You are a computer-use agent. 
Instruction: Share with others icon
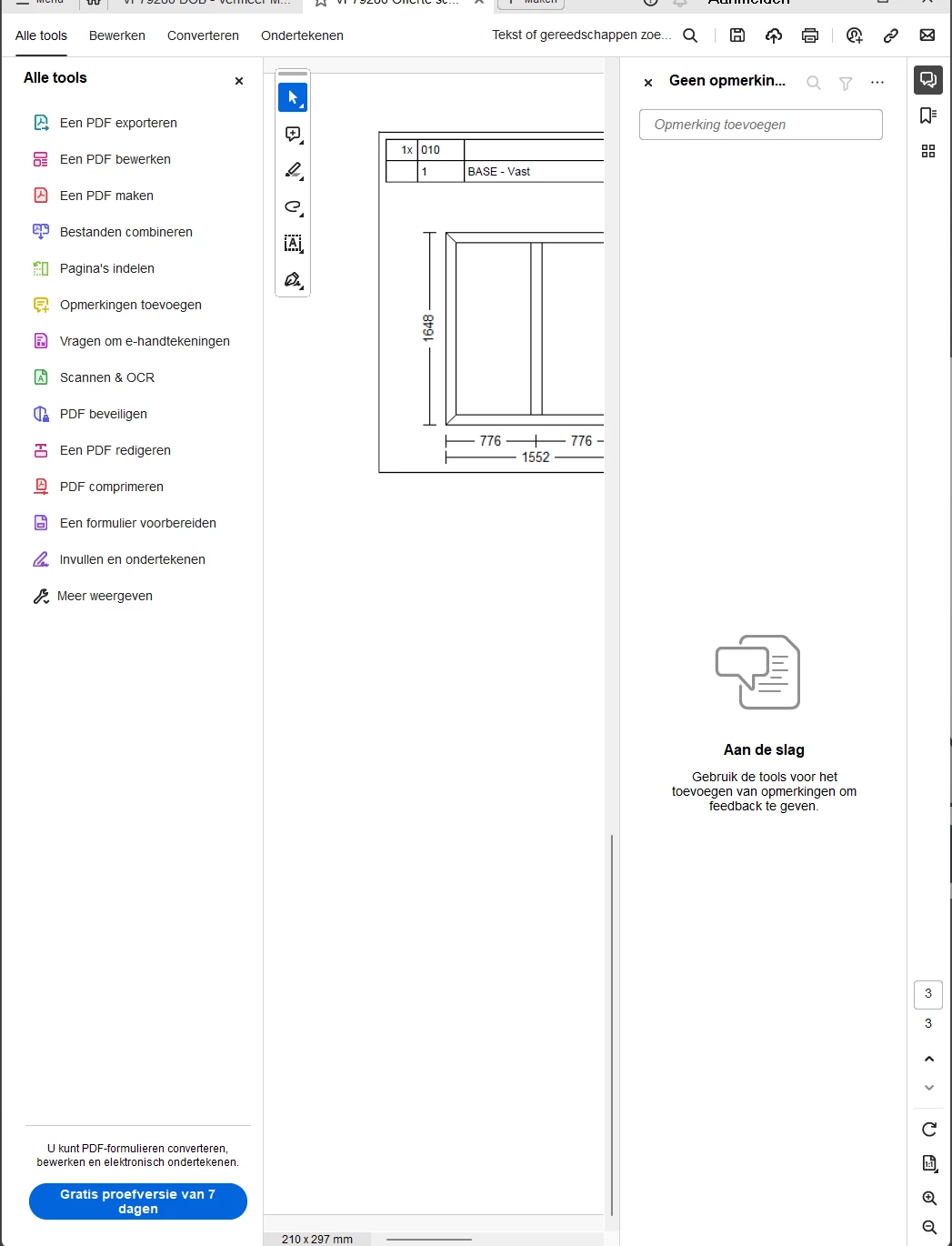(x=854, y=35)
